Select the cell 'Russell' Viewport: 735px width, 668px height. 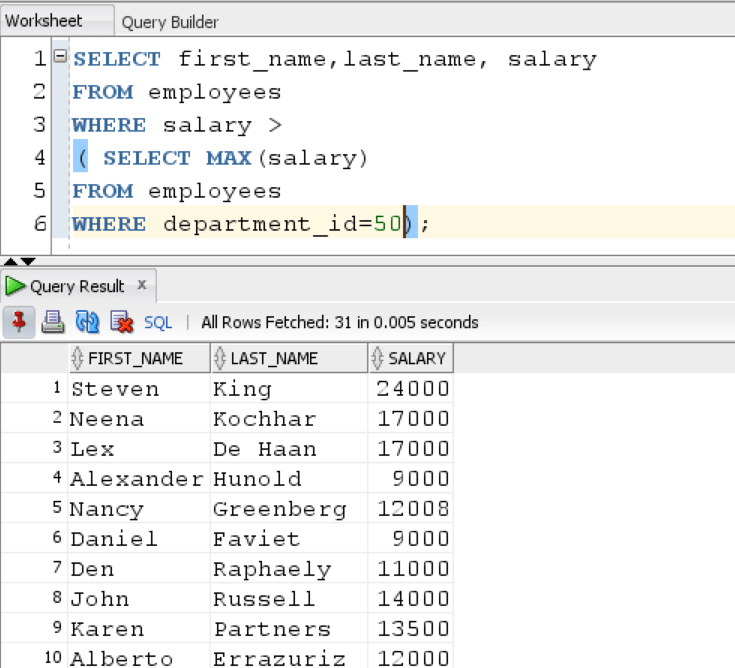[x=289, y=599]
